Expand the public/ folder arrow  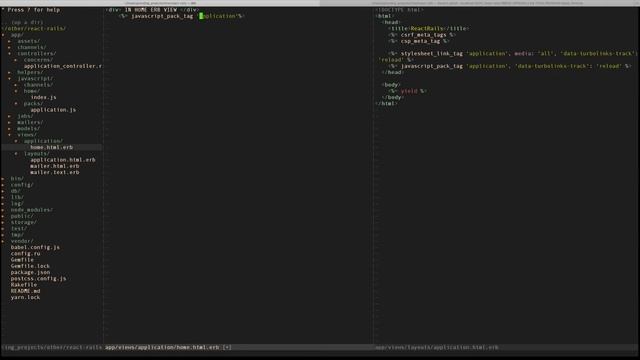tap(3, 216)
